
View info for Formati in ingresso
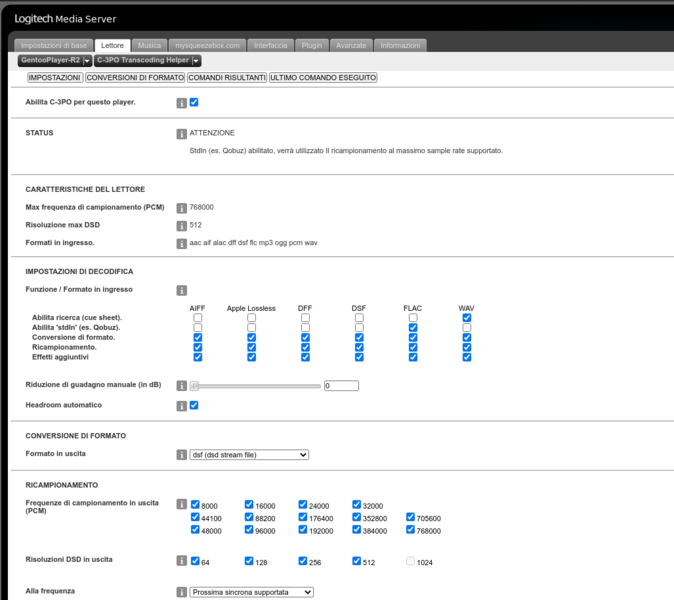point(181,244)
